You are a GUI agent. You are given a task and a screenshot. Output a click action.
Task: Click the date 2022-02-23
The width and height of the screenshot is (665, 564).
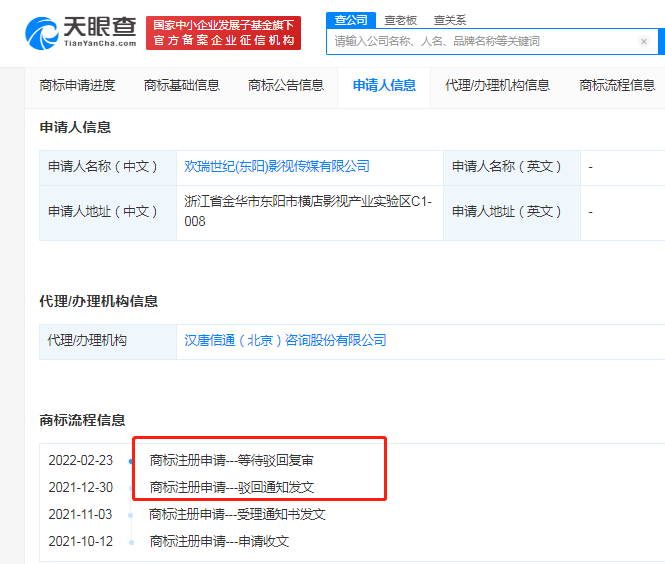(x=81, y=461)
